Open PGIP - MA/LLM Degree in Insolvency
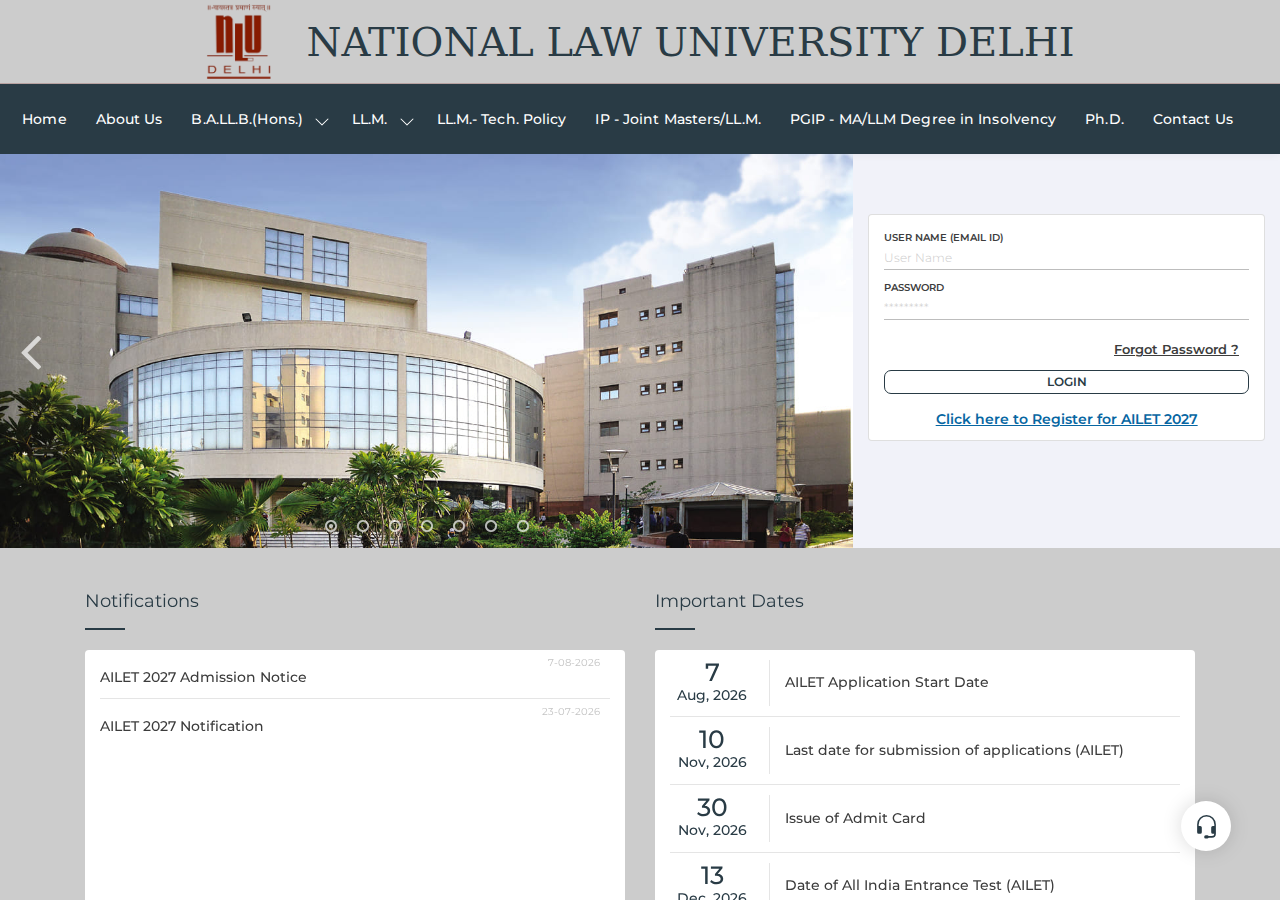Screen dimensions: 1280x900 point(923,119)
